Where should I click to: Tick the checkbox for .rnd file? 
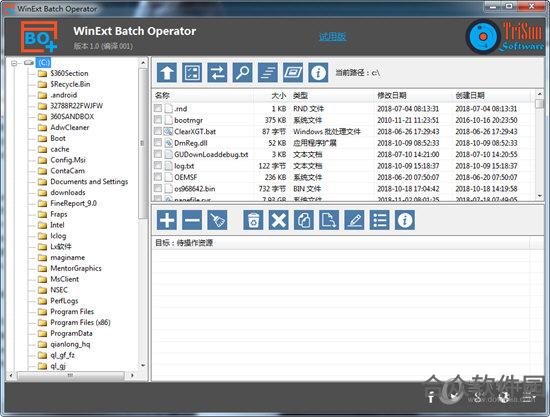[x=158, y=108]
